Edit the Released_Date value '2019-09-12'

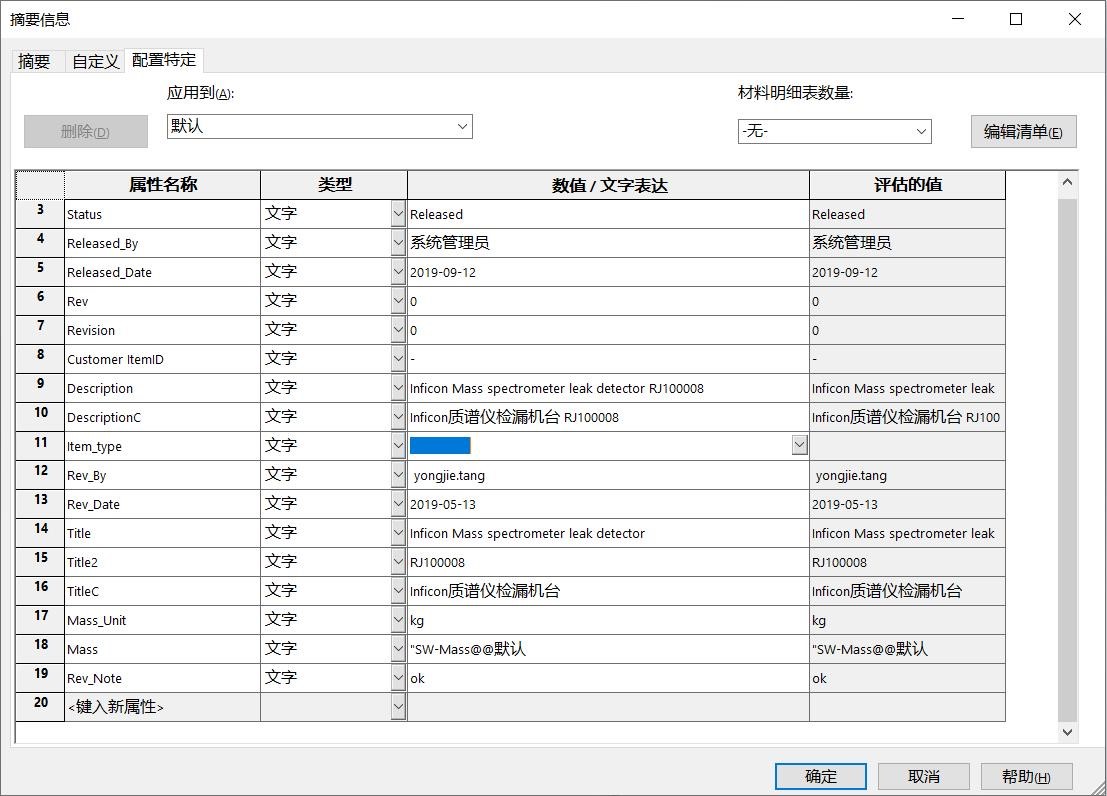(608, 272)
